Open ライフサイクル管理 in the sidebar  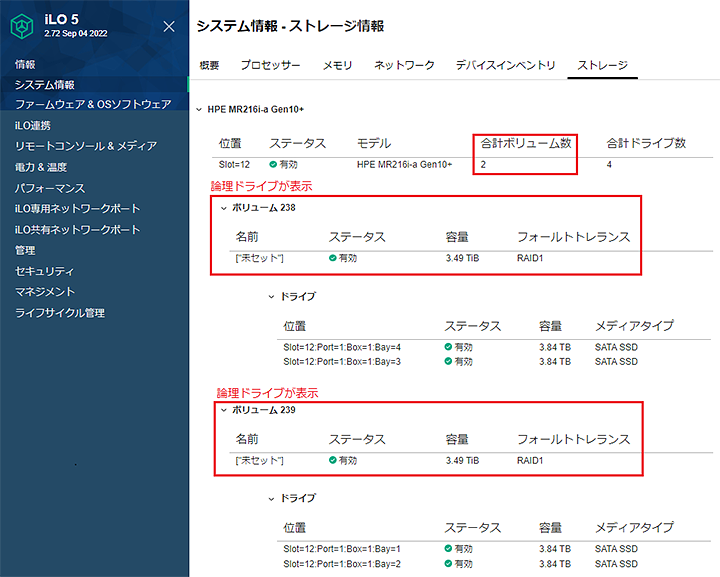click(x=60, y=313)
